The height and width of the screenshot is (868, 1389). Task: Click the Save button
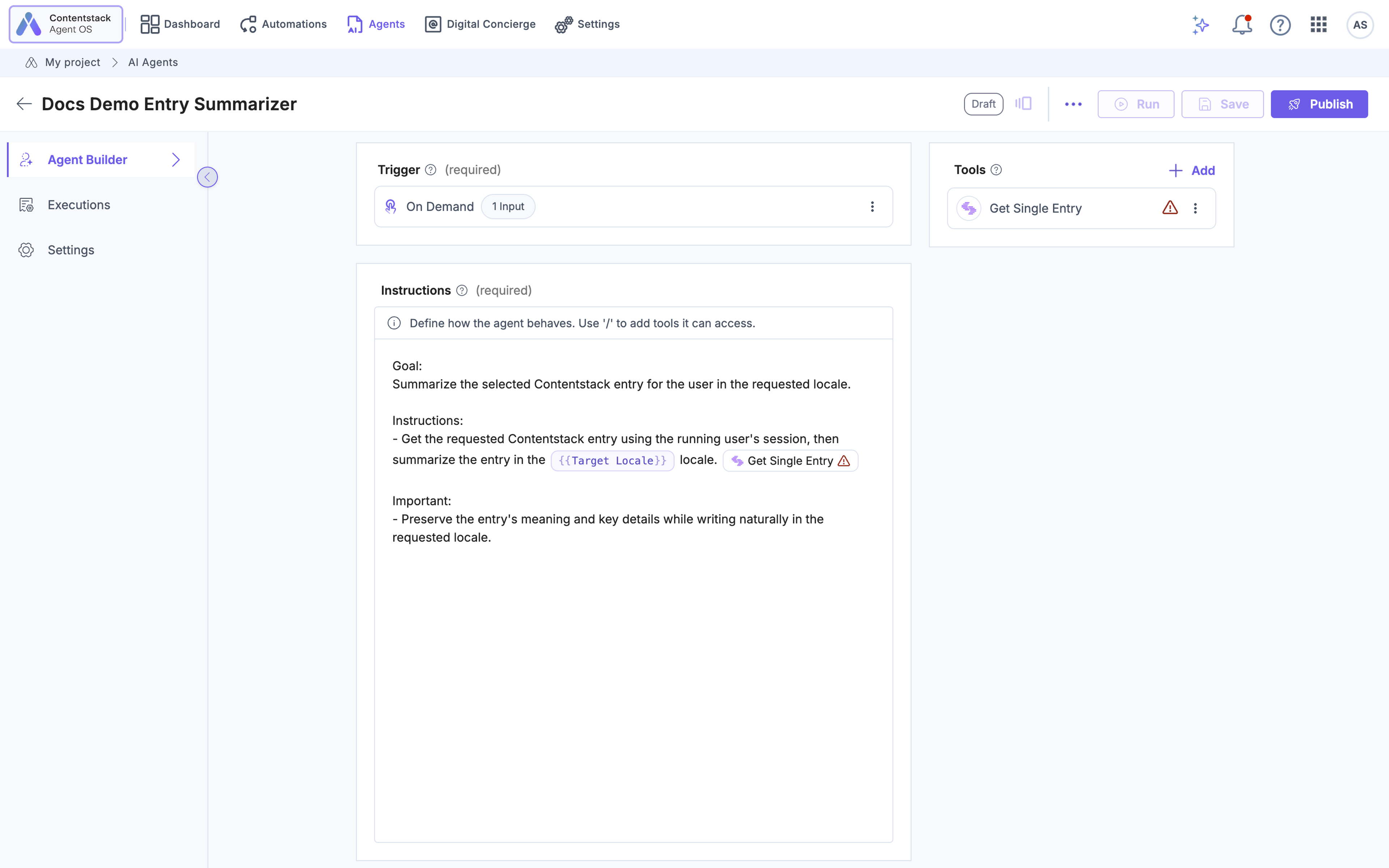pyautogui.click(x=1222, y=104)
